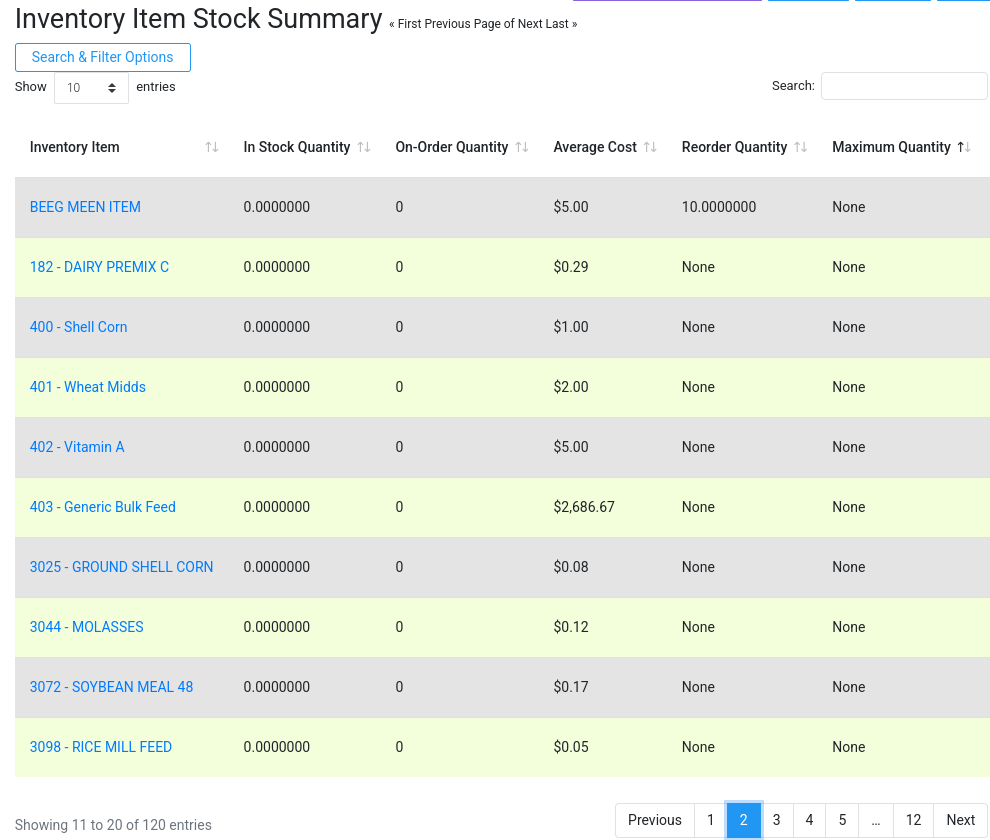View the 3044 - MOLASSES item
The width and height of the screenshot is (990, 840).
tap(86, 627)
